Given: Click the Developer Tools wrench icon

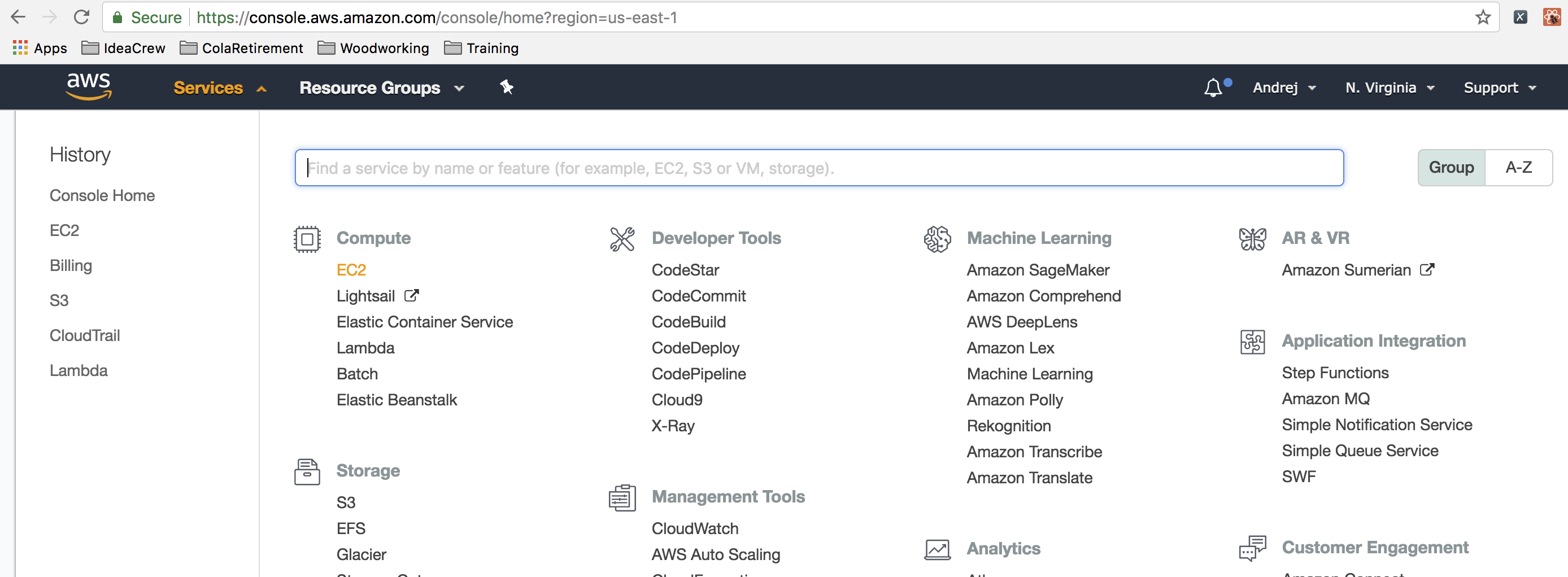Looking at the screenshot, I should tap(622, 239).
